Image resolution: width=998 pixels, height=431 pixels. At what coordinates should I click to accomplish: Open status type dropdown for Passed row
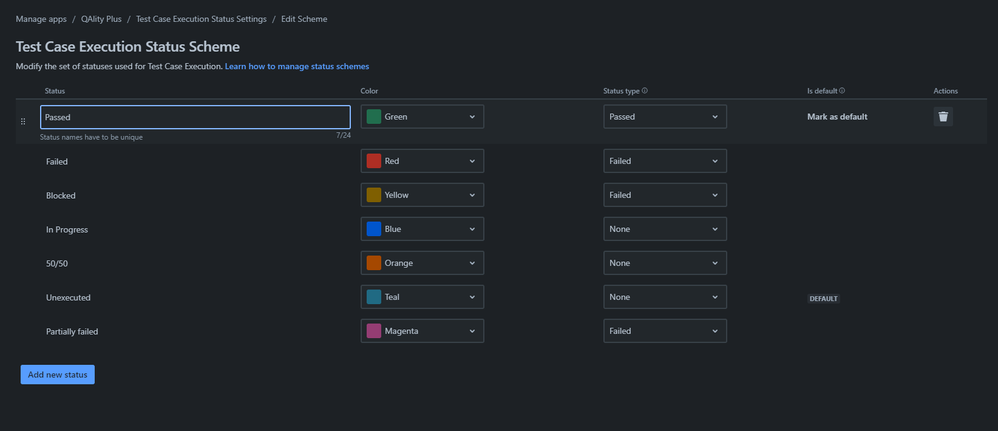pyautogui.click(x=665, y=117)
